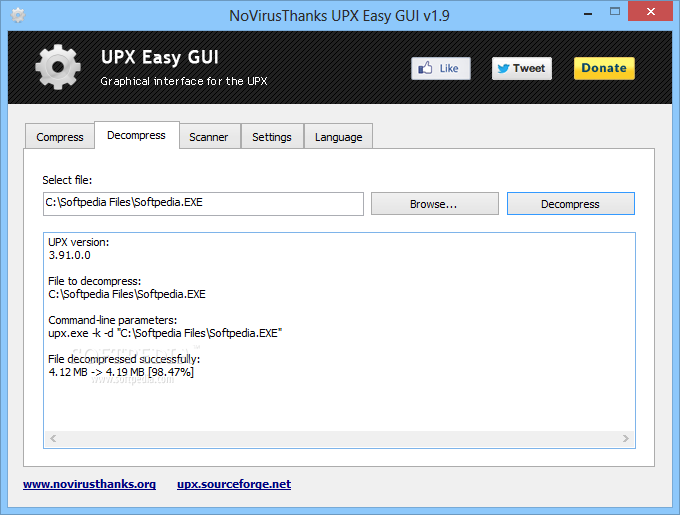Click the Browse... button

point(435,204)
